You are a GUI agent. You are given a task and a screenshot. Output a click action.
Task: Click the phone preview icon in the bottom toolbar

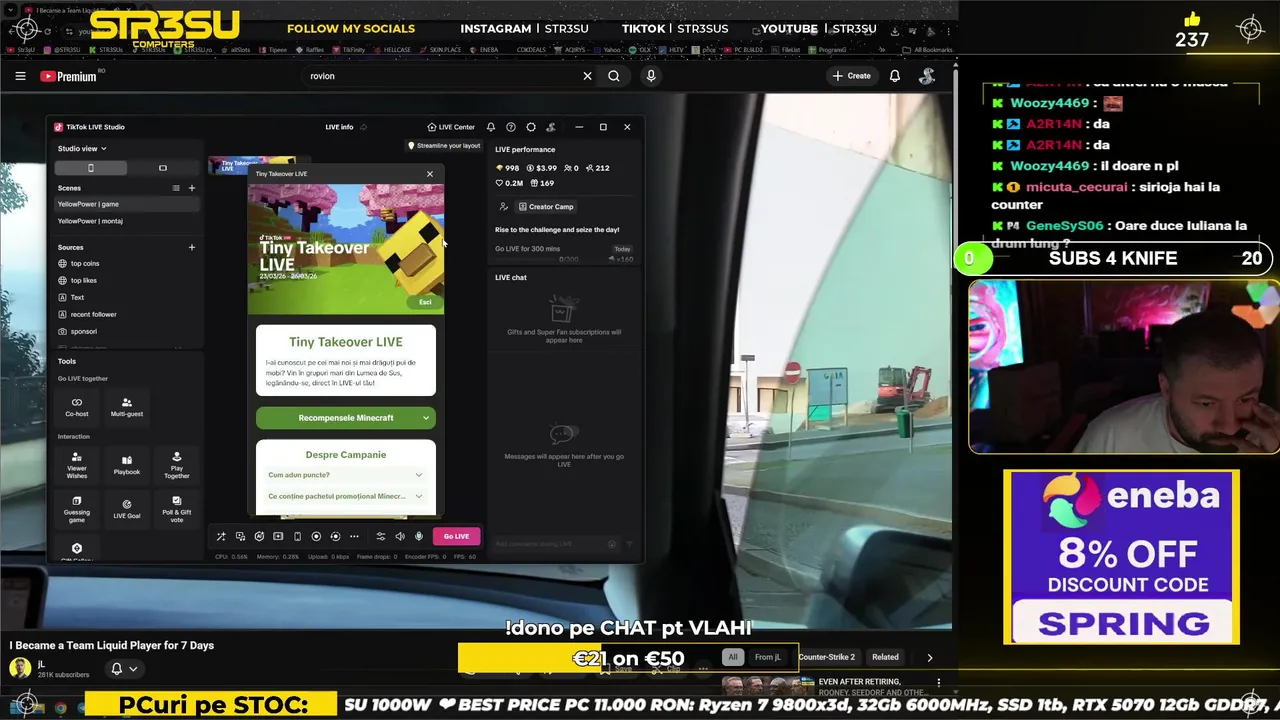pos(297,537)
